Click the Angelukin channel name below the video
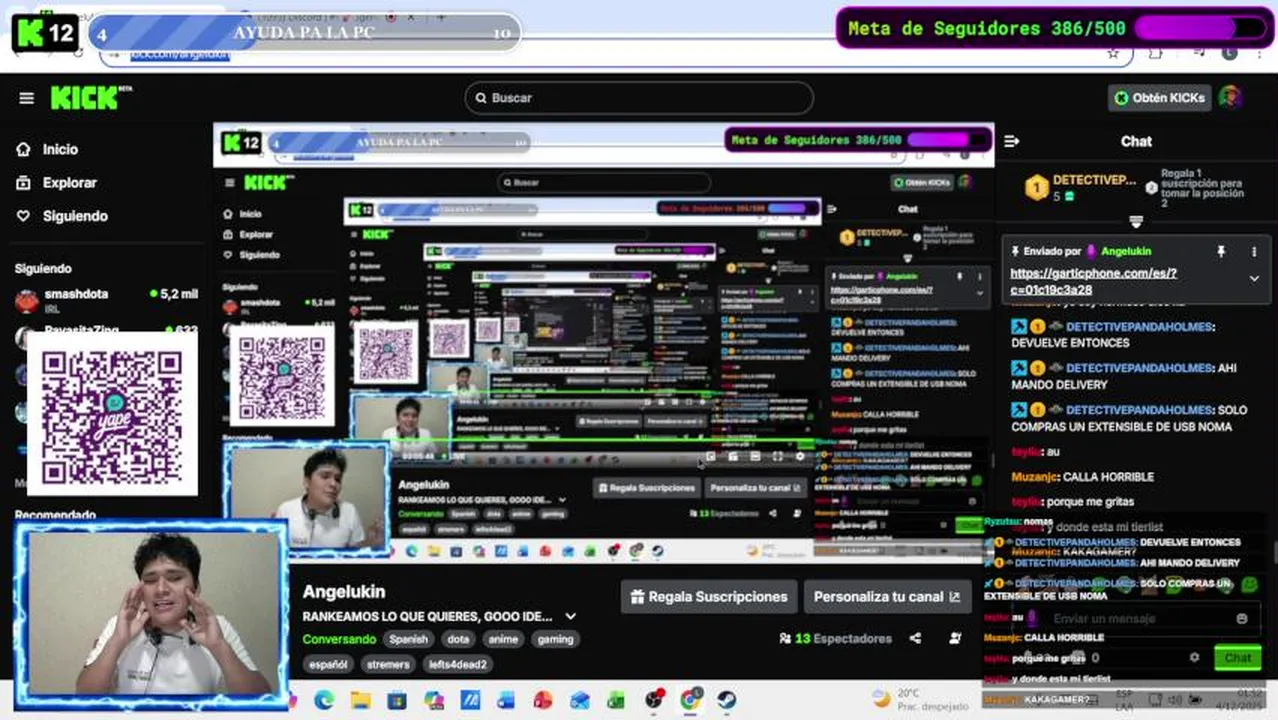 [344, 592]
